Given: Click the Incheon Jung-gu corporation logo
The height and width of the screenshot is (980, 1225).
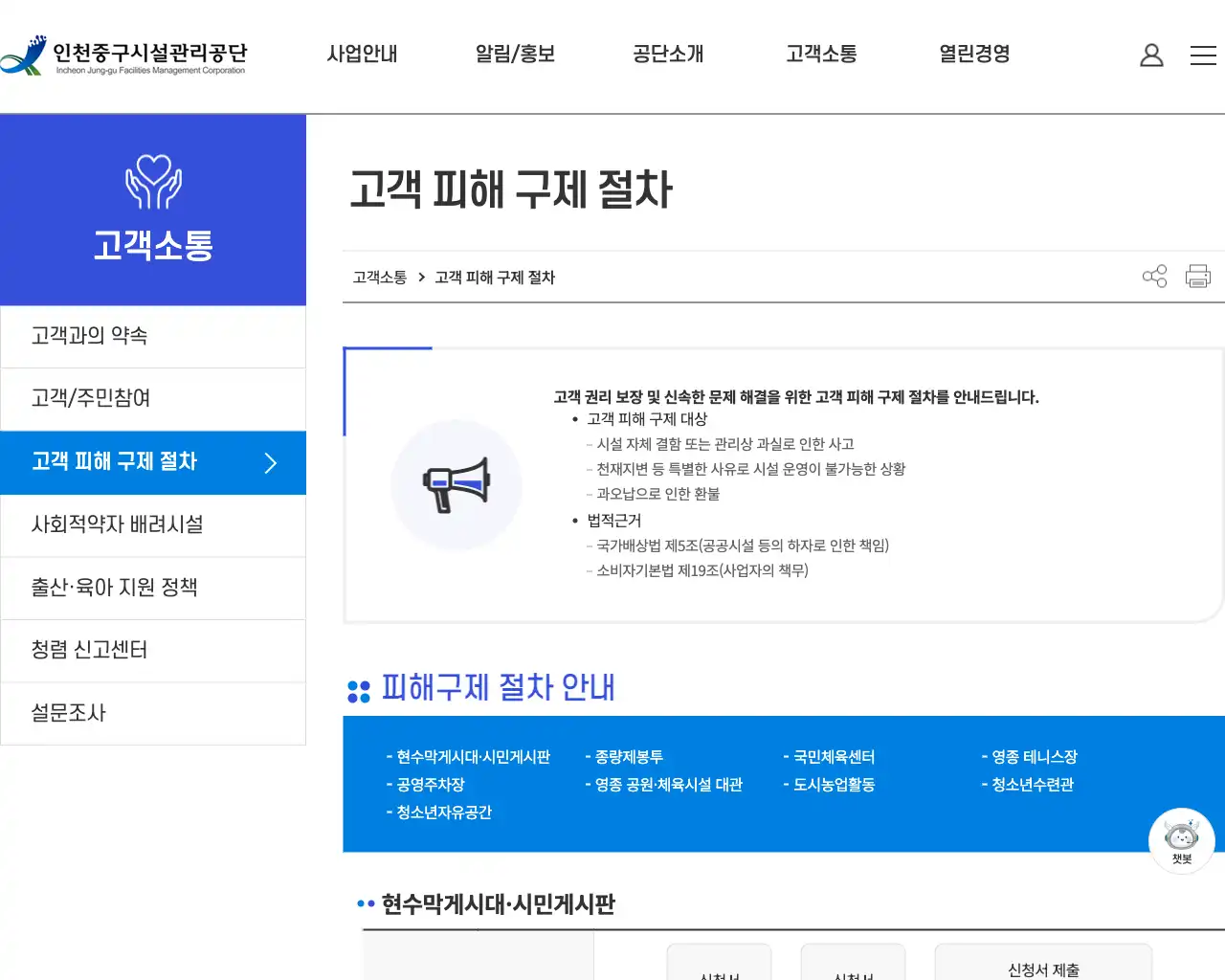Looking at the screenshot, I should [124, 56].
